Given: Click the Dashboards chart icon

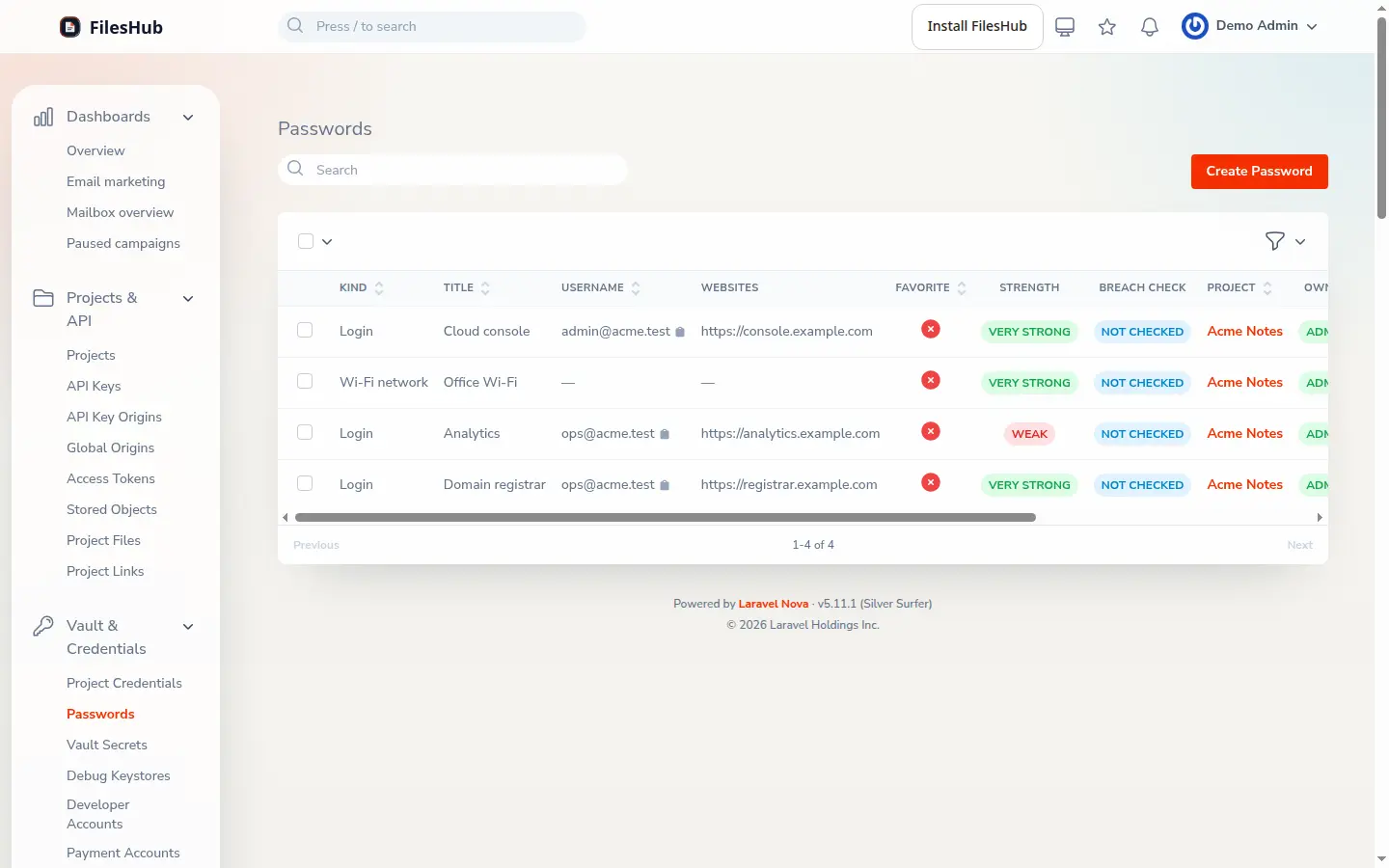Looking at the screenshot, I should [x=43, y=118].
